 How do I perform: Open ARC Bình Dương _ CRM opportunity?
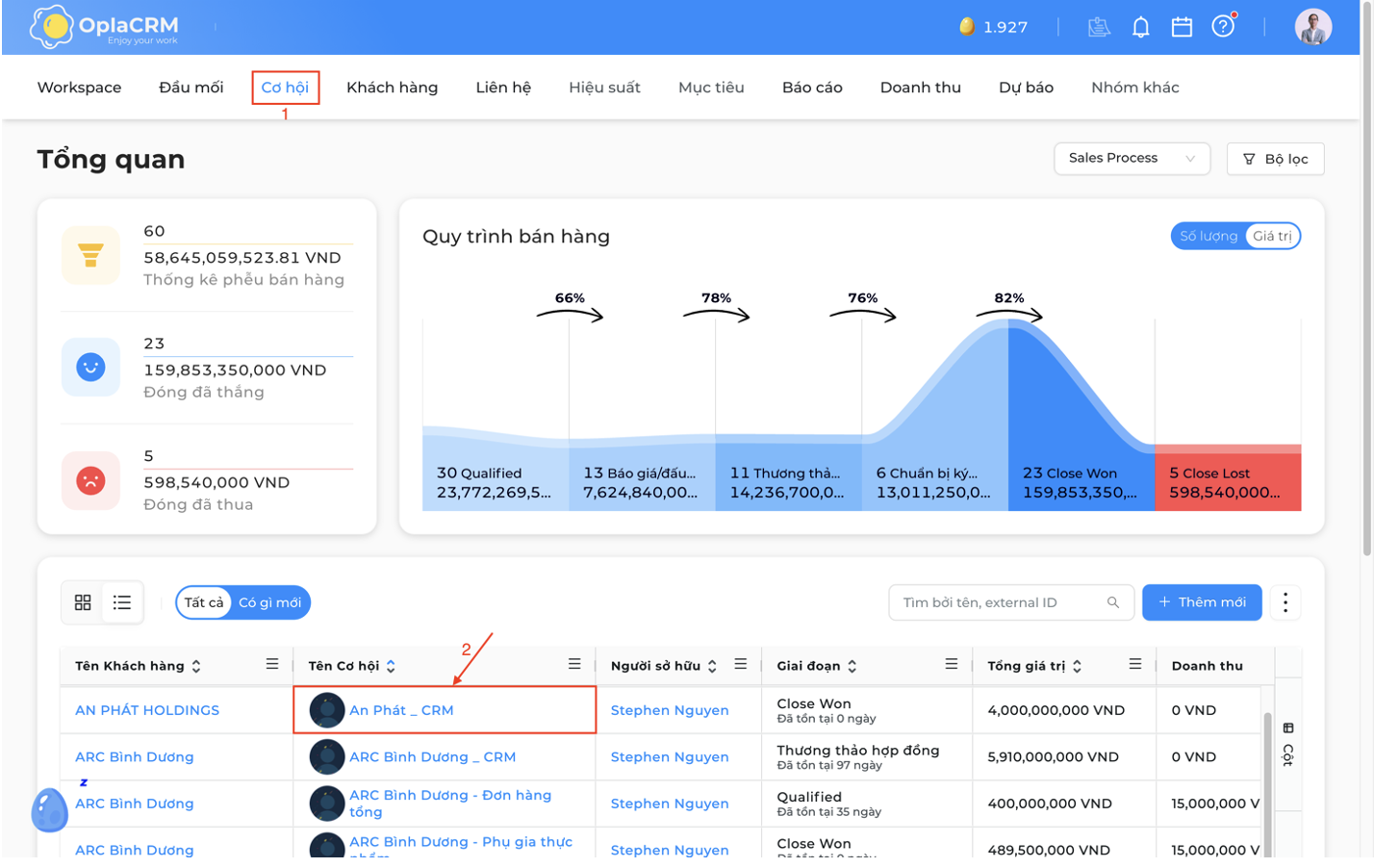(x=432, y=757)
